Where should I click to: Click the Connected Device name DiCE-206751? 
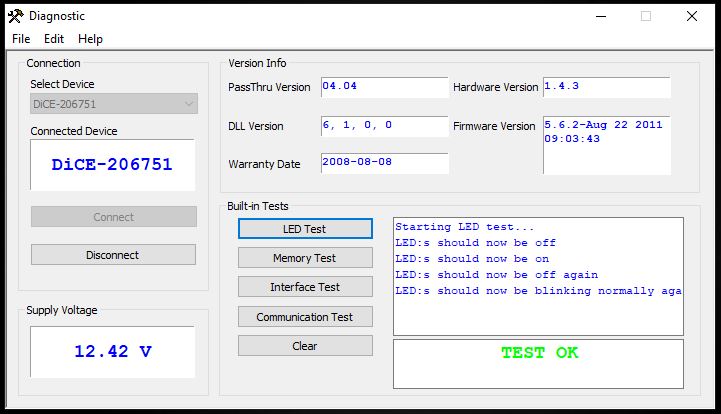pyautogui.click(x=112, y=164)
